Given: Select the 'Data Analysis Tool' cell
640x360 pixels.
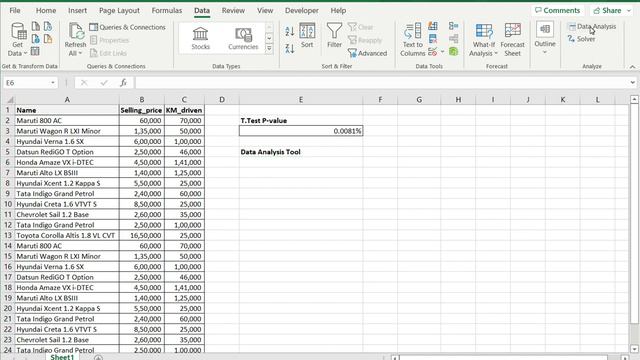Looking at the screenshot, I should [x=301, y=152].
